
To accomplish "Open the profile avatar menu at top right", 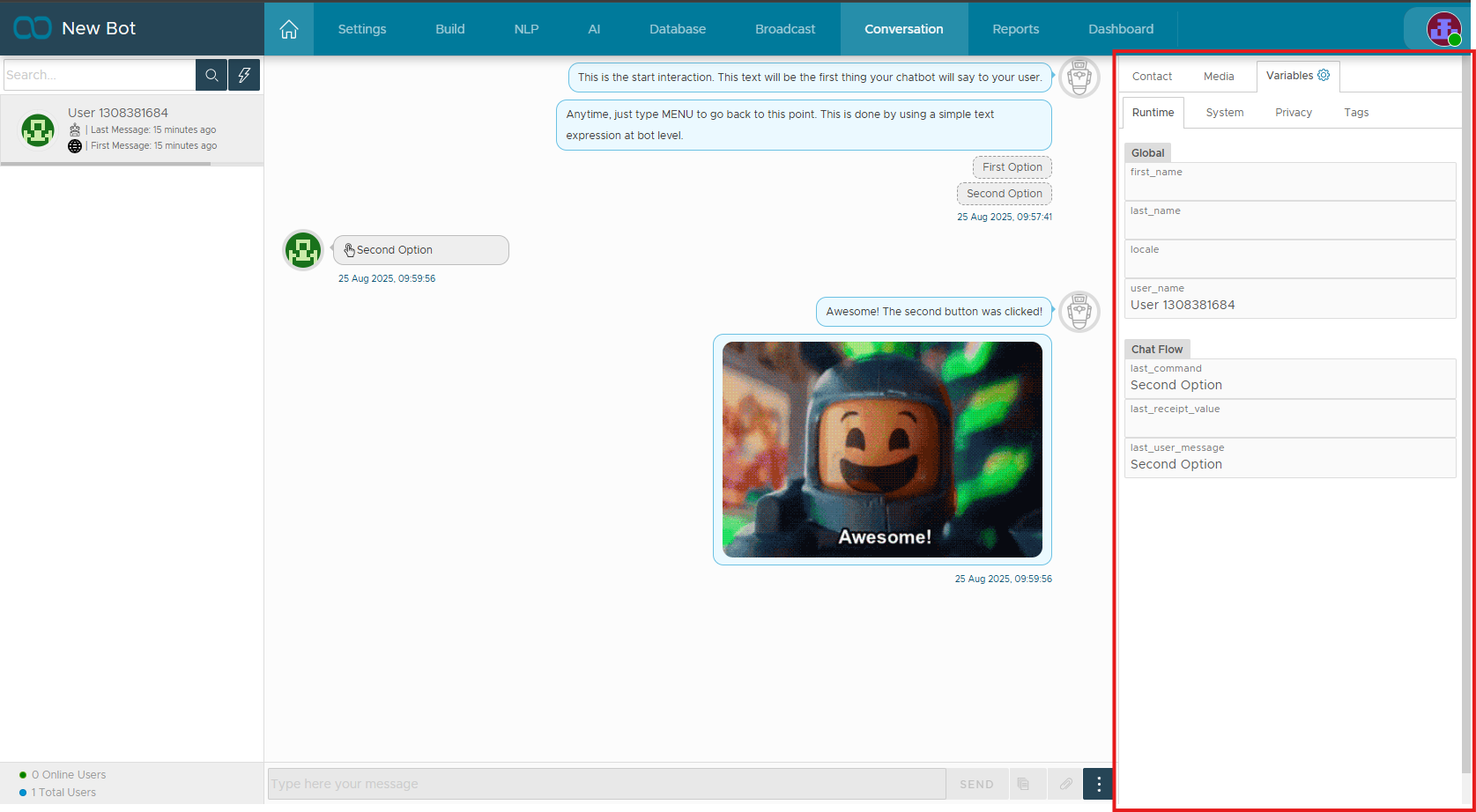I will (x=1443, y=29).
